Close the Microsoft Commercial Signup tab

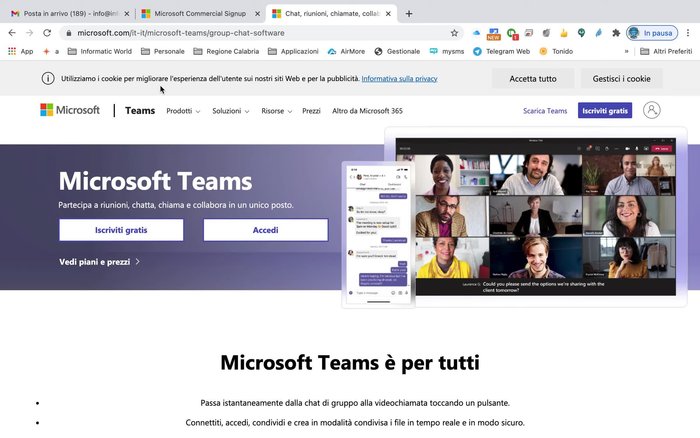point(258,14)
